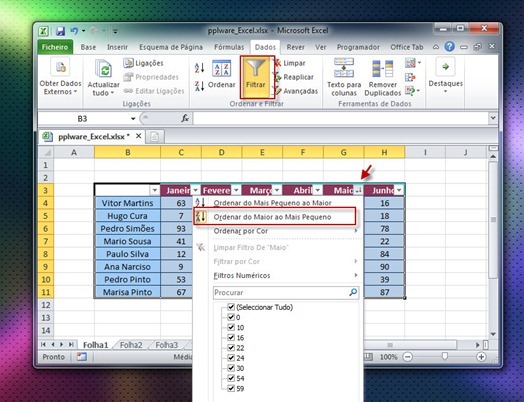Click zoom in plus button
The image size is (524, 402).
(x=481, y=357)
